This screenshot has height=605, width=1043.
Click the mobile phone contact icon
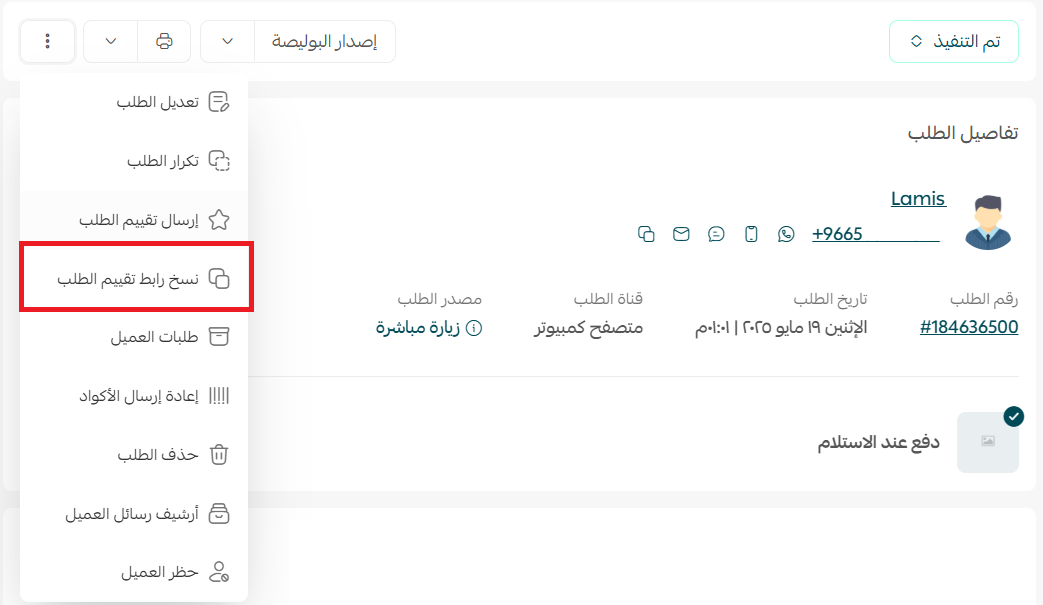pyautogui.click(x=751, y=234)
